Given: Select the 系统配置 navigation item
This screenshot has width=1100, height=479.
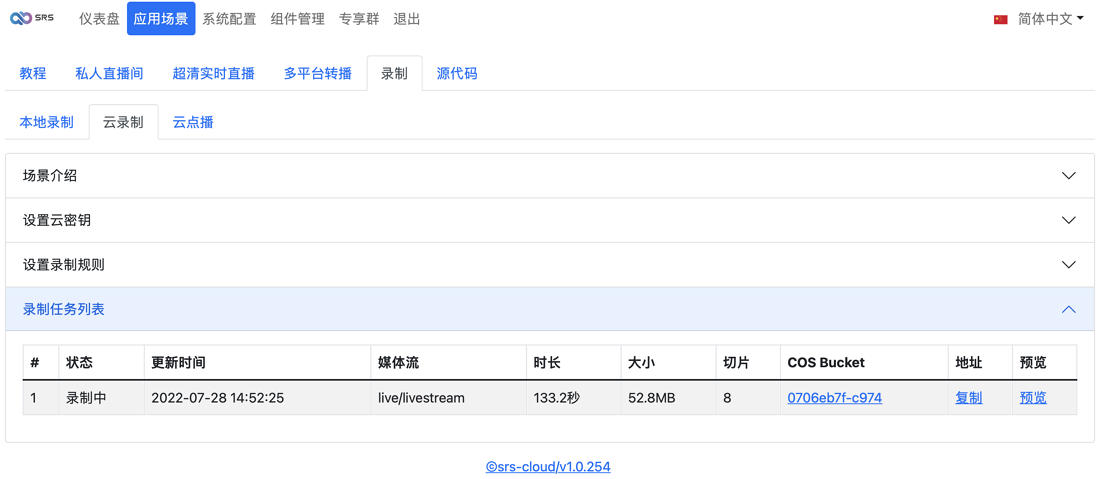Looking at the screenshot, I should tap(229, 19).
